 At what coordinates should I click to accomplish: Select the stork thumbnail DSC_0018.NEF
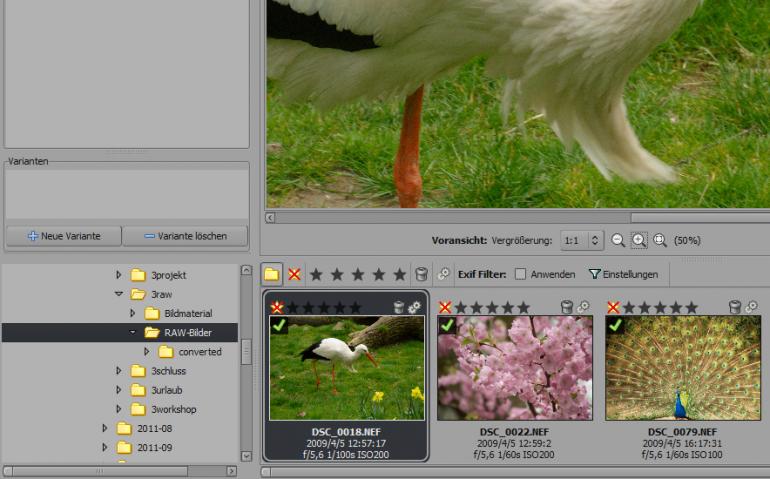pyautogui.click(x=347, y=368)
